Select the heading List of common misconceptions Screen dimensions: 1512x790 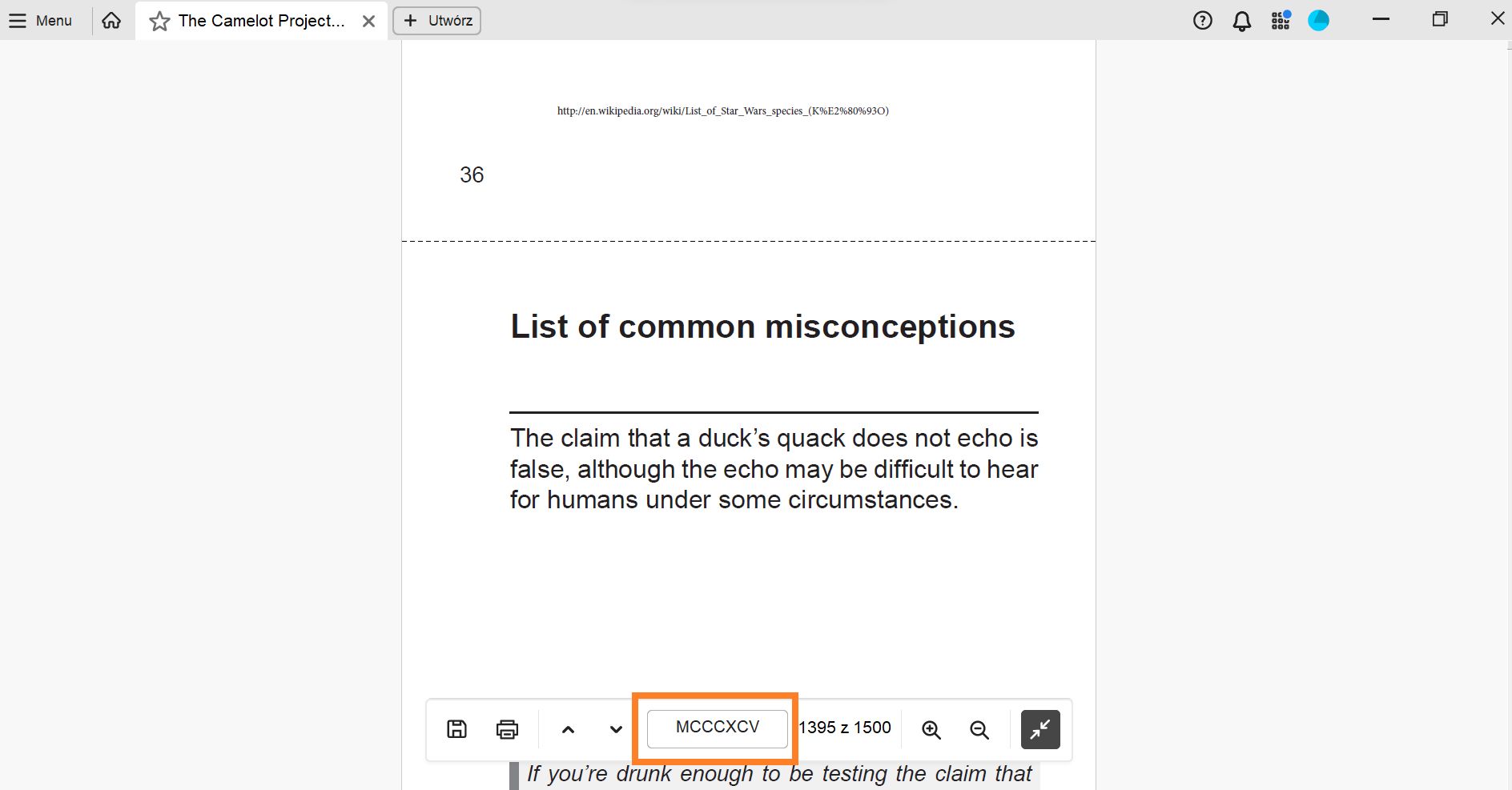[x=762, y=327]
